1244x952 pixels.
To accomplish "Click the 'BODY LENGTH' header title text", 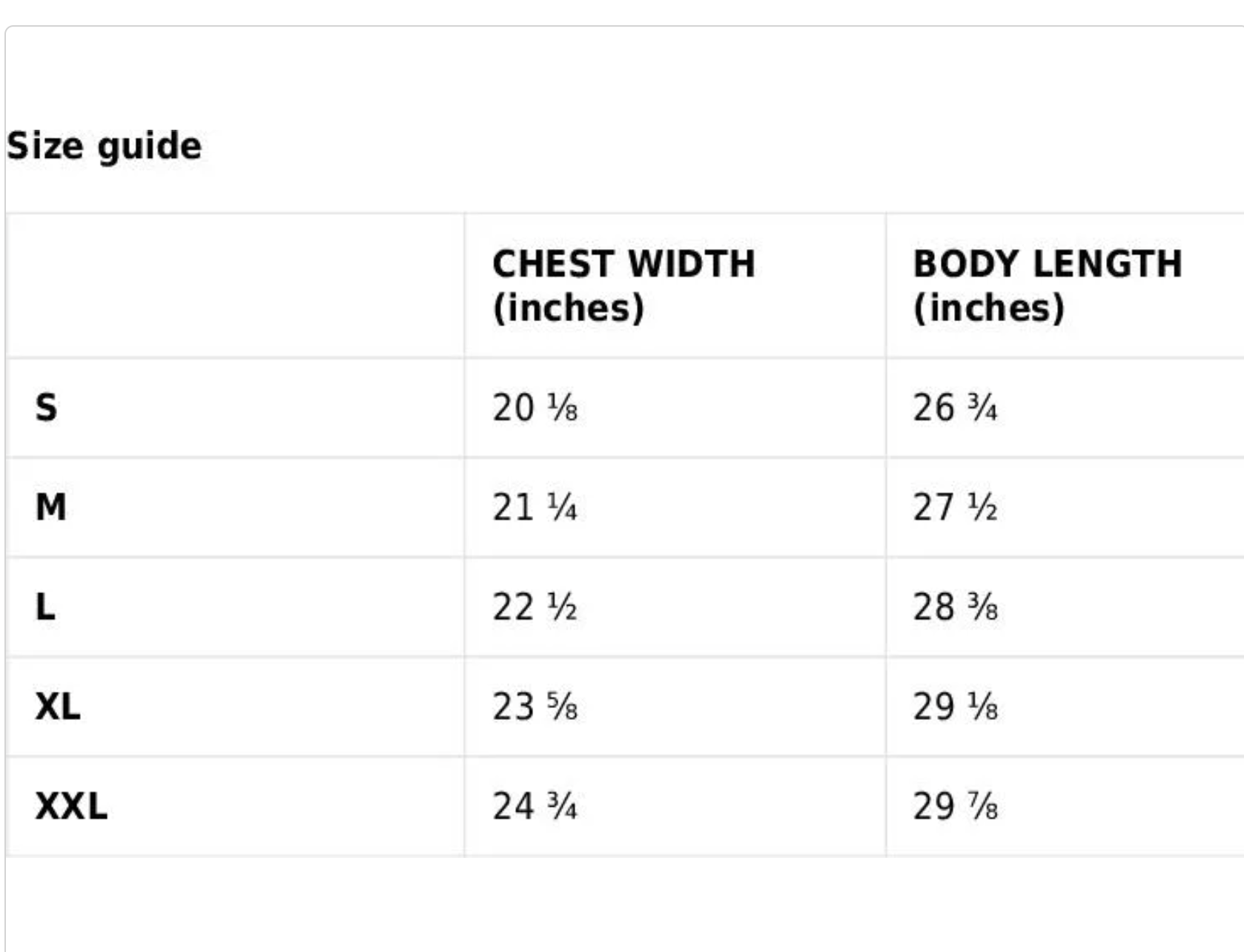I will coord(1048,264).
